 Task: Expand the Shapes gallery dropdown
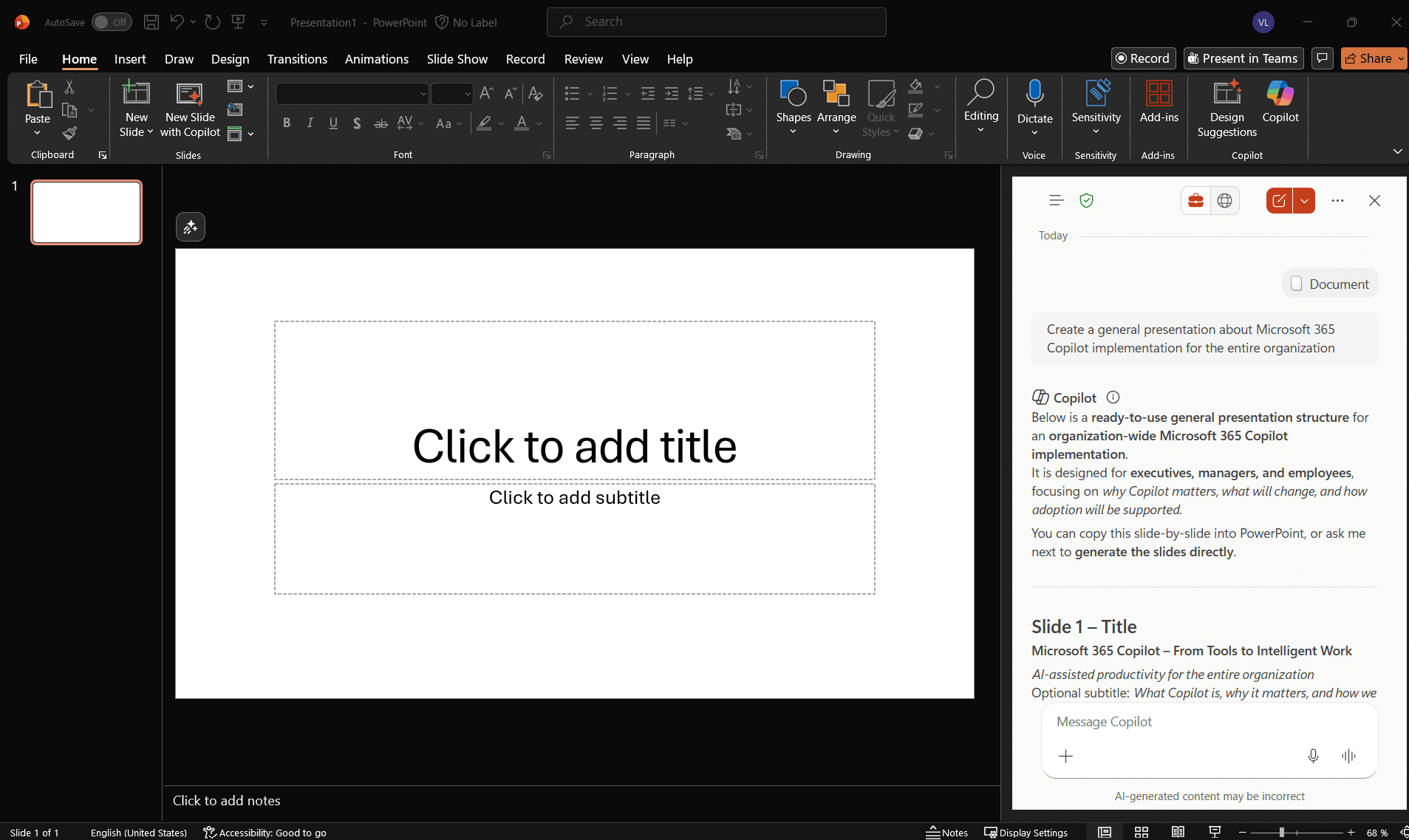click(x=794, y=132)
